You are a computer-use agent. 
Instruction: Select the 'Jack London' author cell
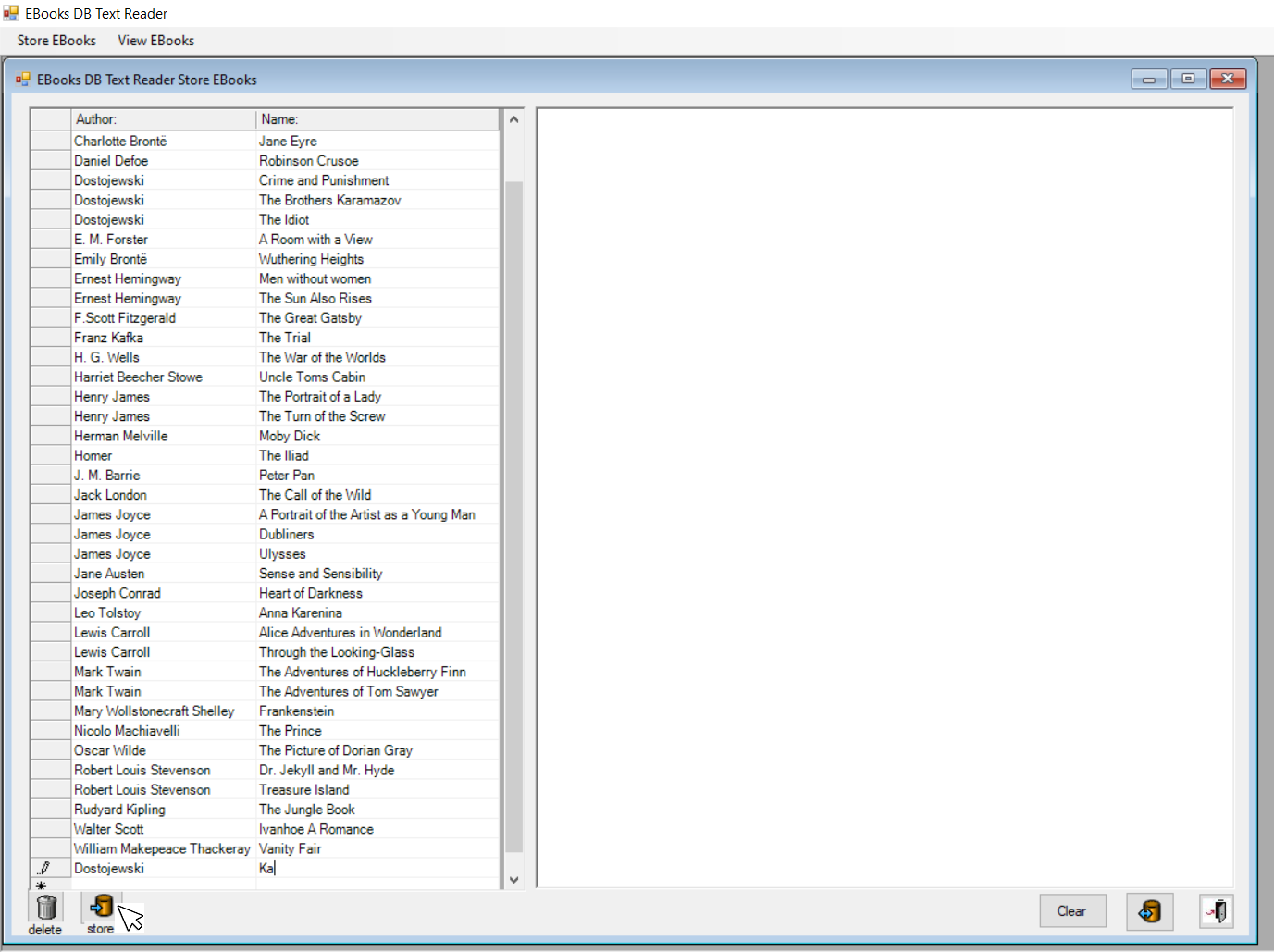(x=164, y=495)
